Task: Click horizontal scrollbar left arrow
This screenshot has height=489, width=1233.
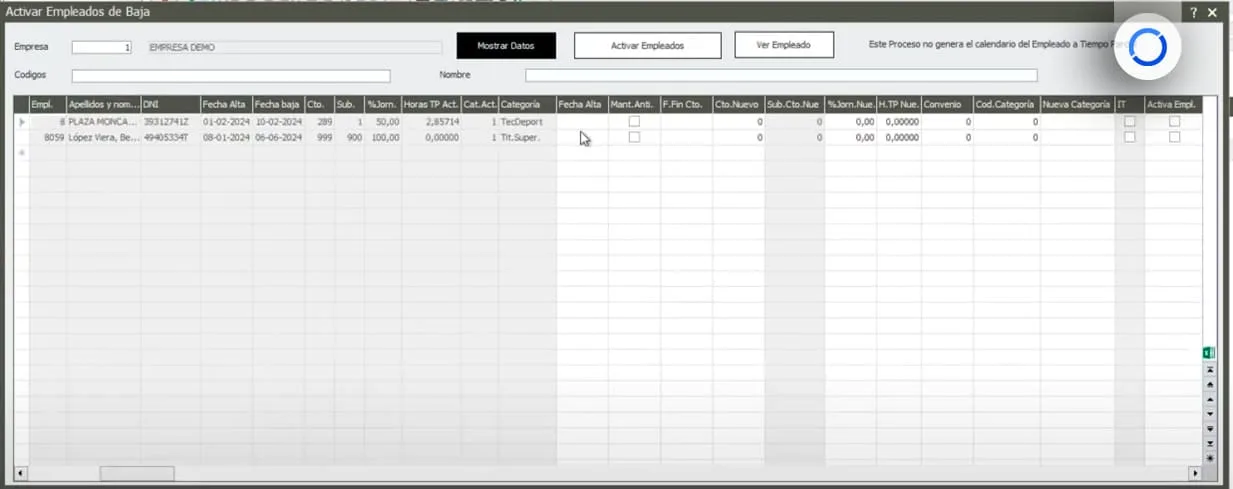Action: tap(22, 473)
